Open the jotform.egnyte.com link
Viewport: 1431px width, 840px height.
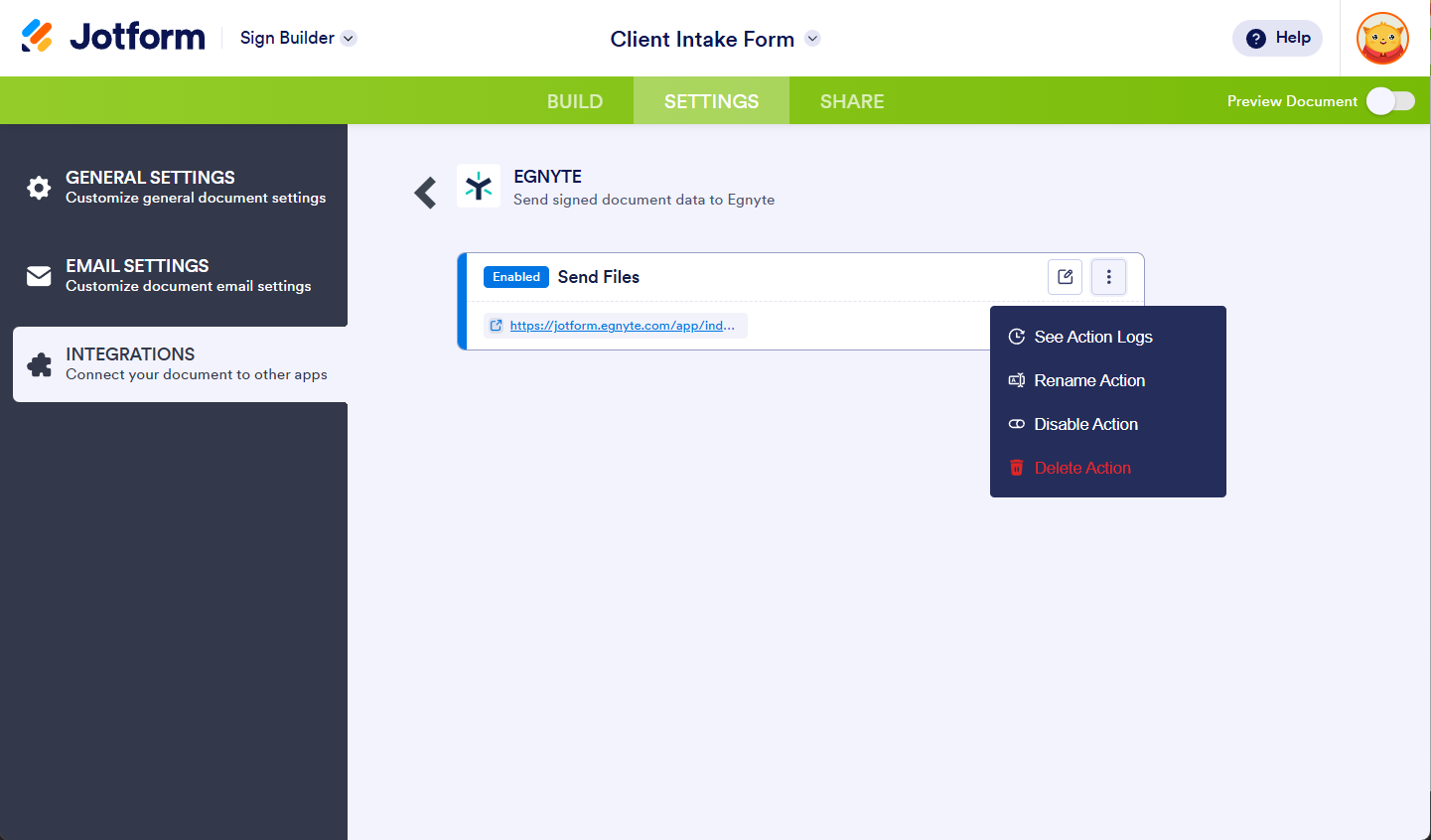tap(623, 326)
